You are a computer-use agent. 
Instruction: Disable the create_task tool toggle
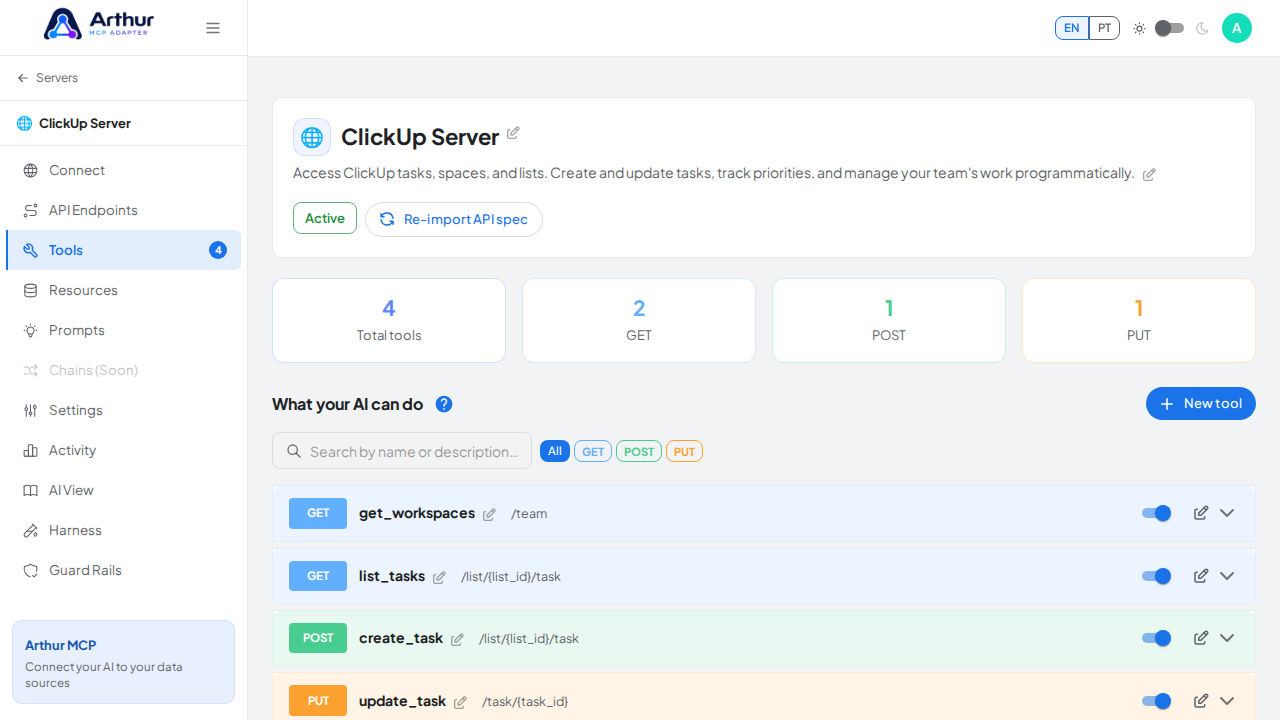click(1156, 638)
